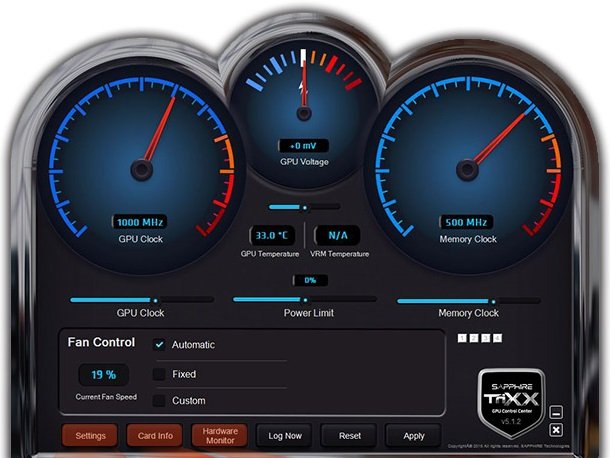
Task: Open the Settings panel
Action: [90, 435]
